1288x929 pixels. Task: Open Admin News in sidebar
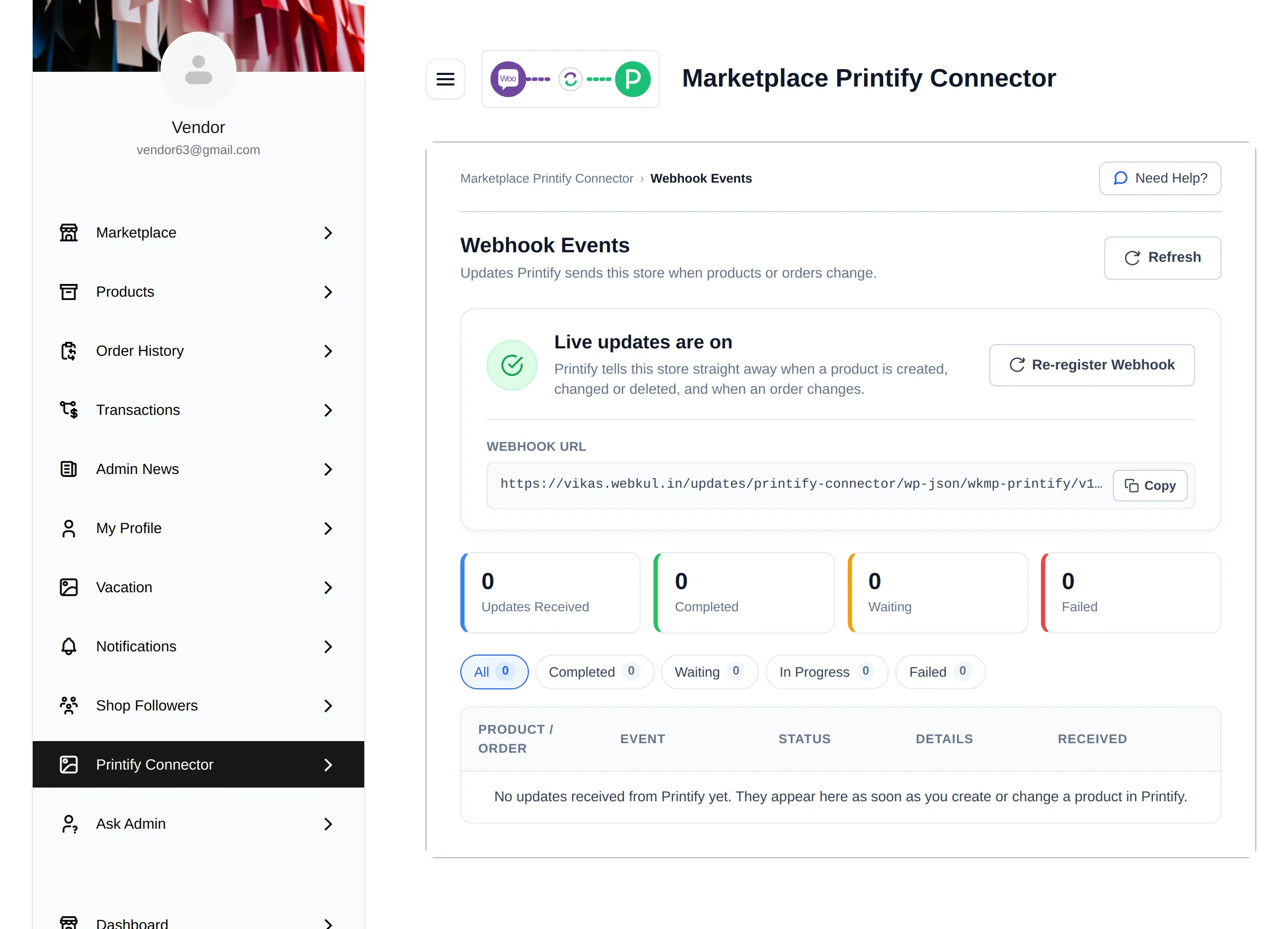click(198, 469)
